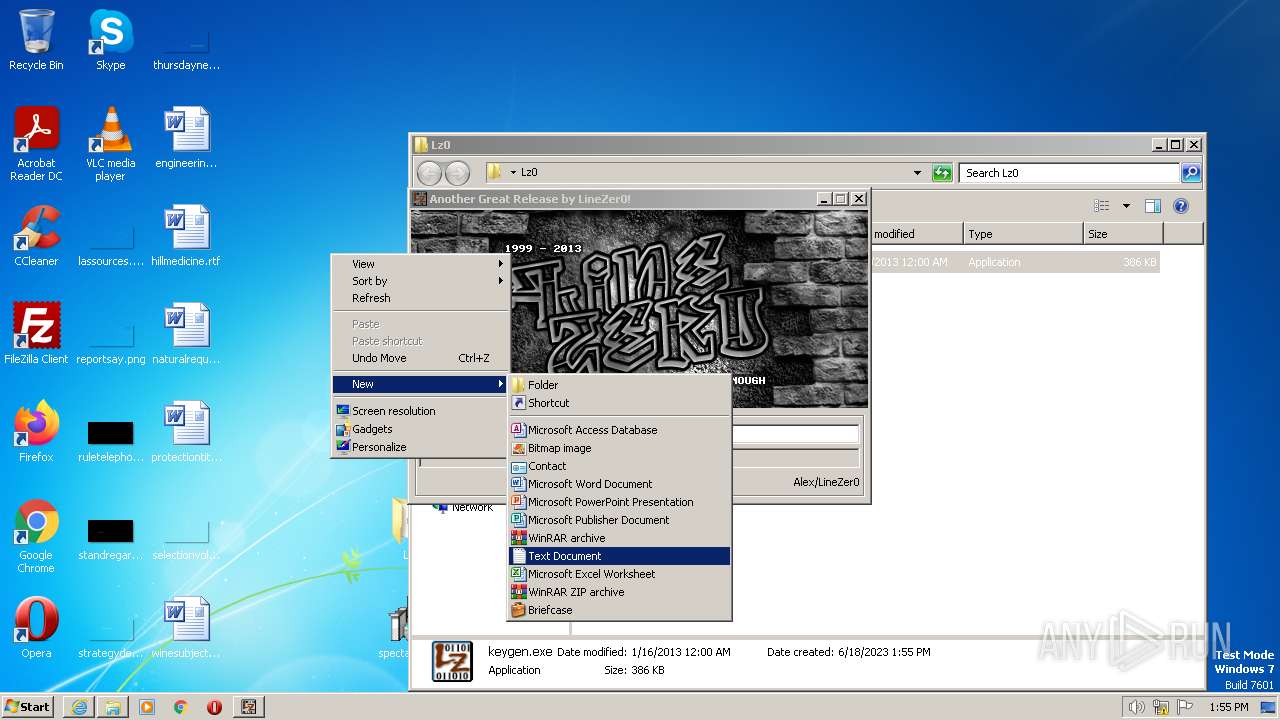Switch to keygen taskbar button
The image size is (1280, 720).
coord(248,706)
